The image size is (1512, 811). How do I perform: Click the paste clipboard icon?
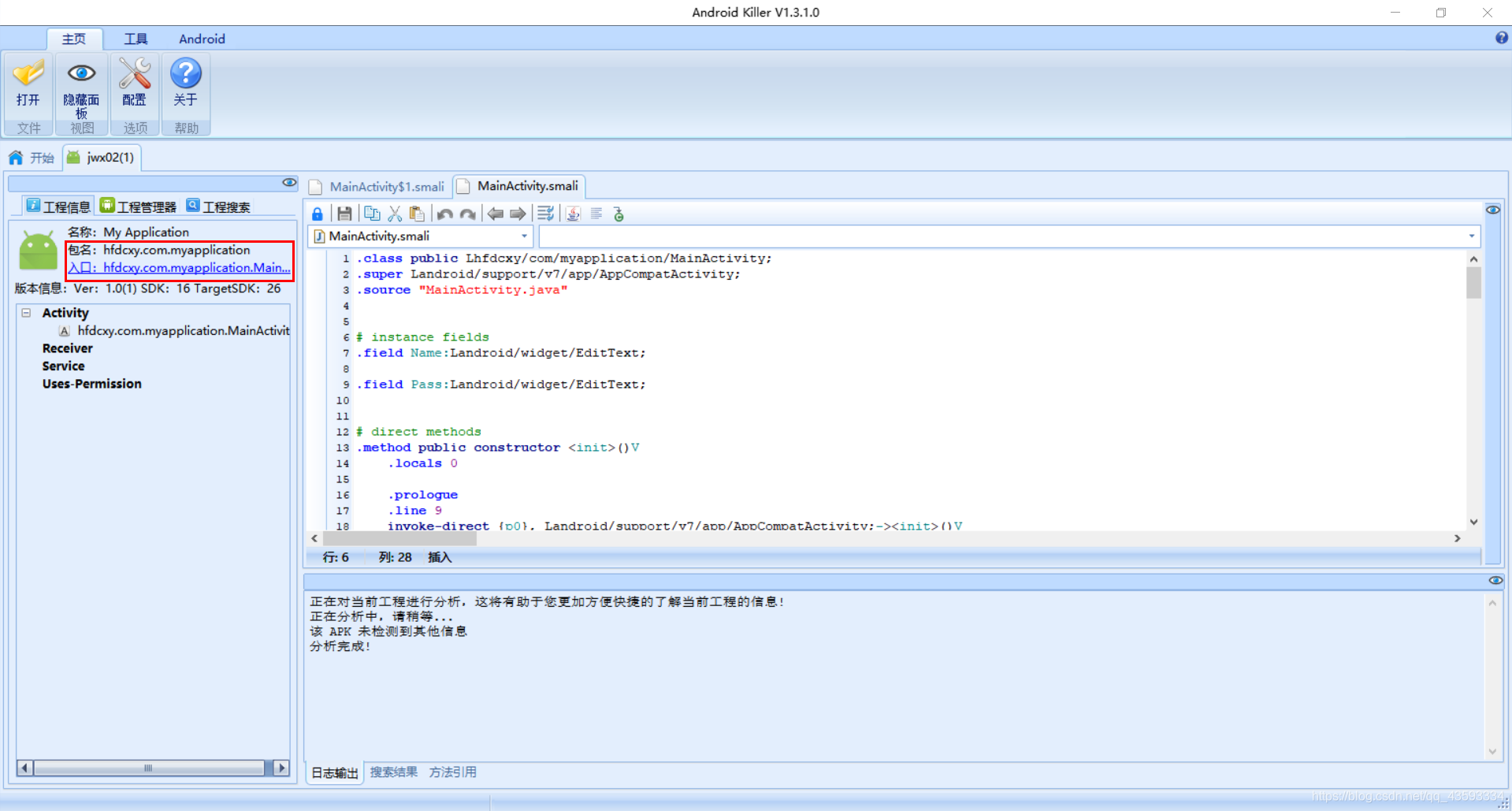click(x=417, y=214)
